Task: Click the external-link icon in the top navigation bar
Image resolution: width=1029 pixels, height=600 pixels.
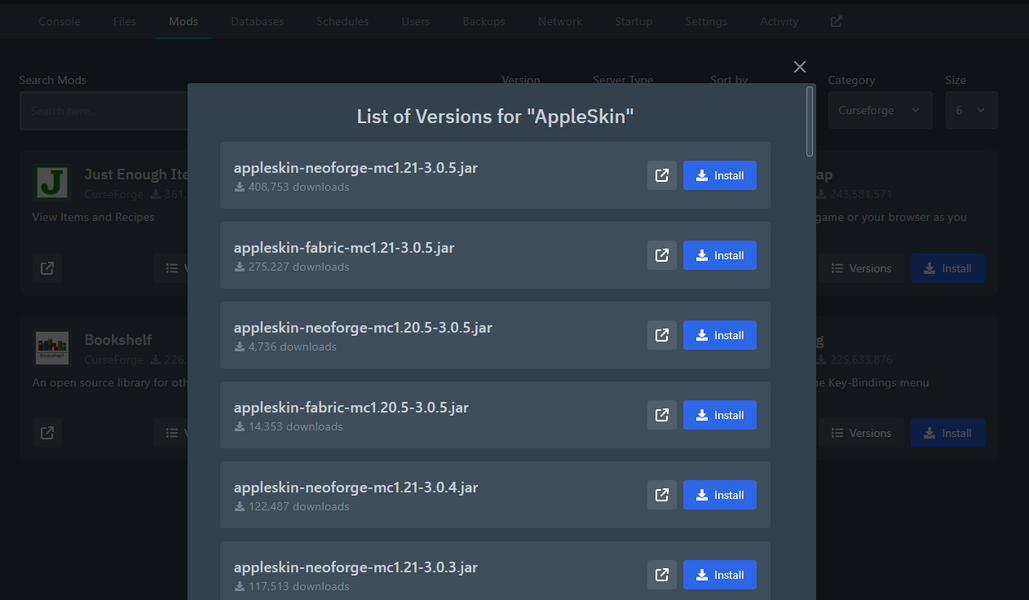Action: click(835, 21)
